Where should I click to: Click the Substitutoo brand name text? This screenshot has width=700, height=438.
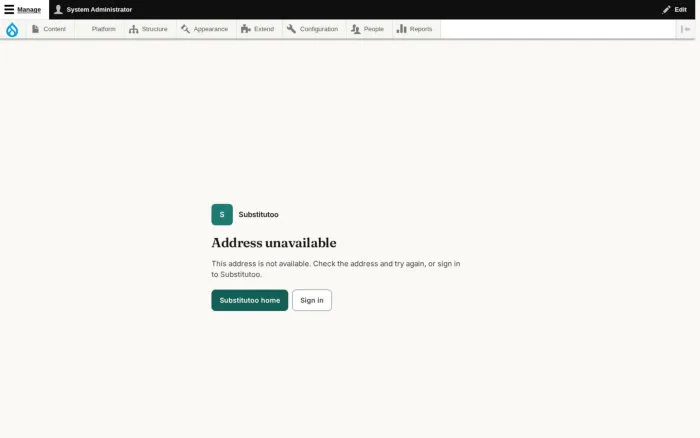pyautogui.click(x=258, y=215)
